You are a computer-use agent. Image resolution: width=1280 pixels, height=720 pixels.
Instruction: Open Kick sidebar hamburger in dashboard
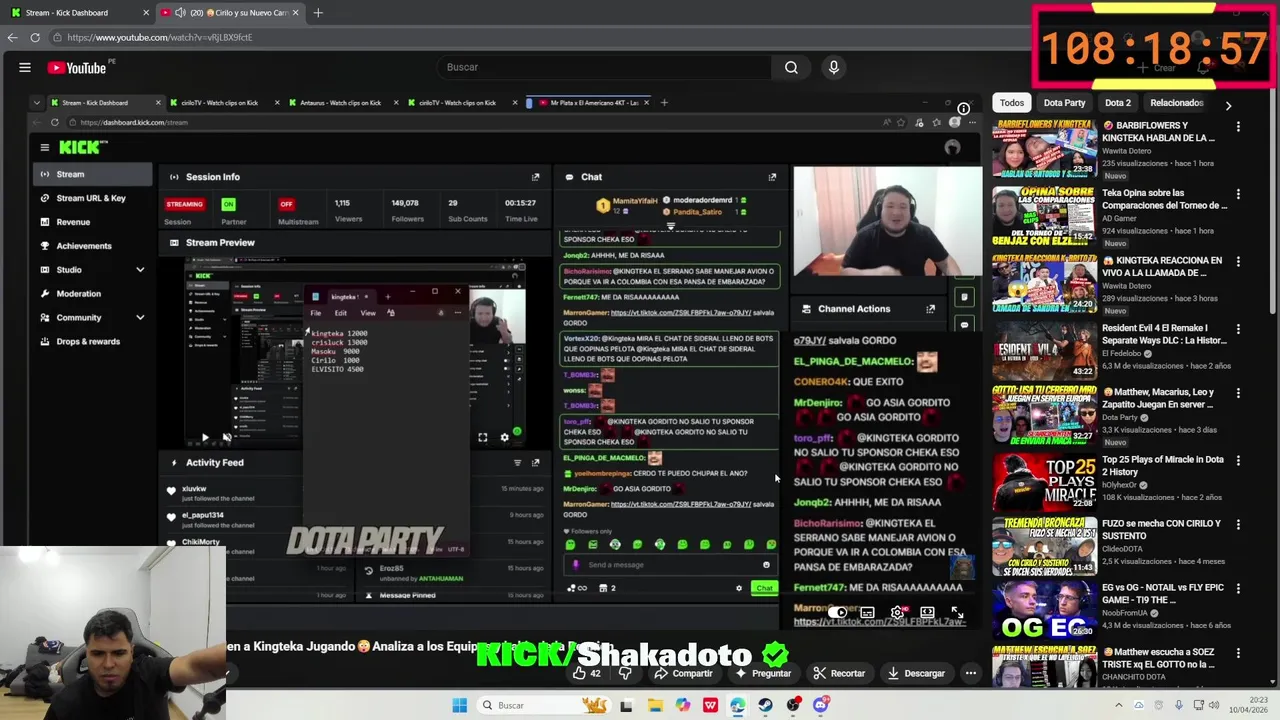tap(44, 147)
